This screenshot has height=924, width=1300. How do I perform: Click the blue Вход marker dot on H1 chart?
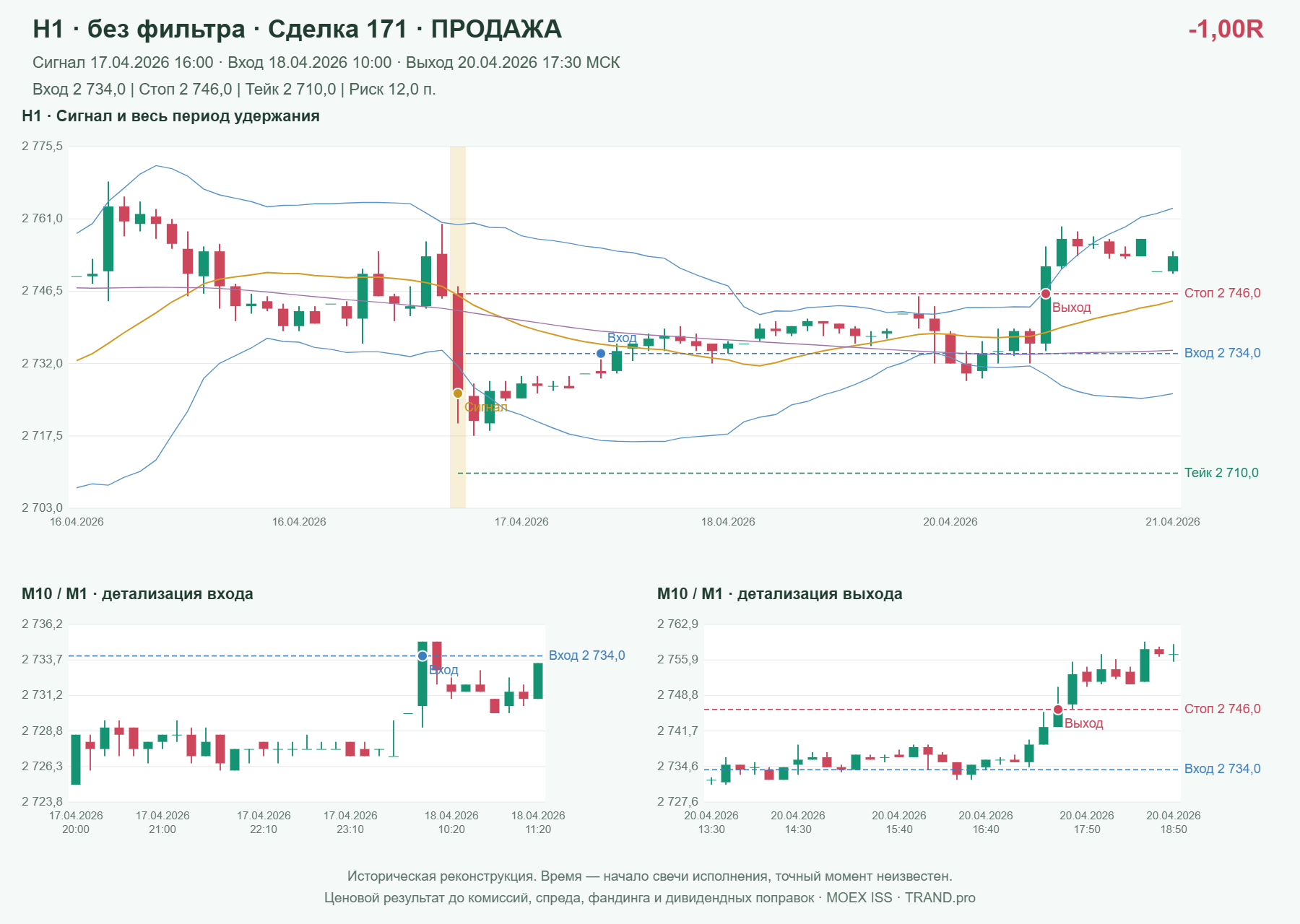601,354
